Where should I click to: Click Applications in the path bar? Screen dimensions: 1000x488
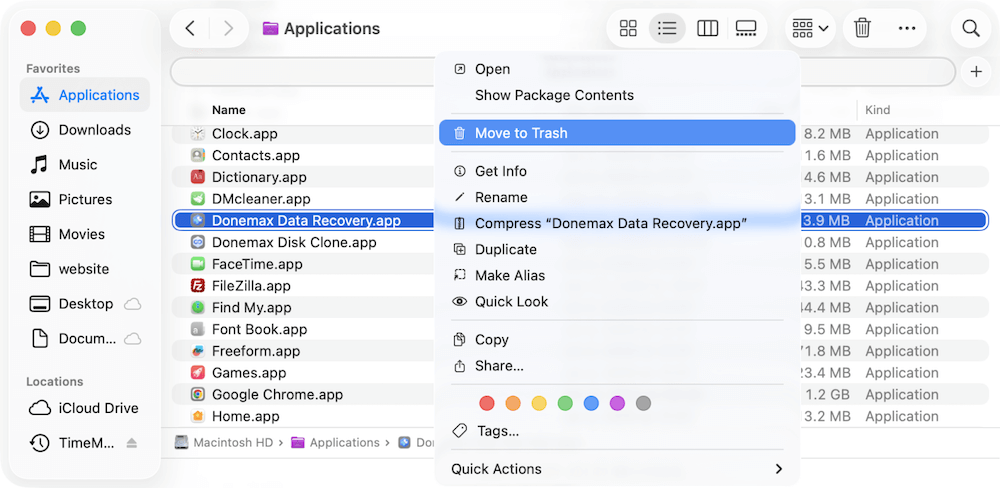[x=335, y=442]
